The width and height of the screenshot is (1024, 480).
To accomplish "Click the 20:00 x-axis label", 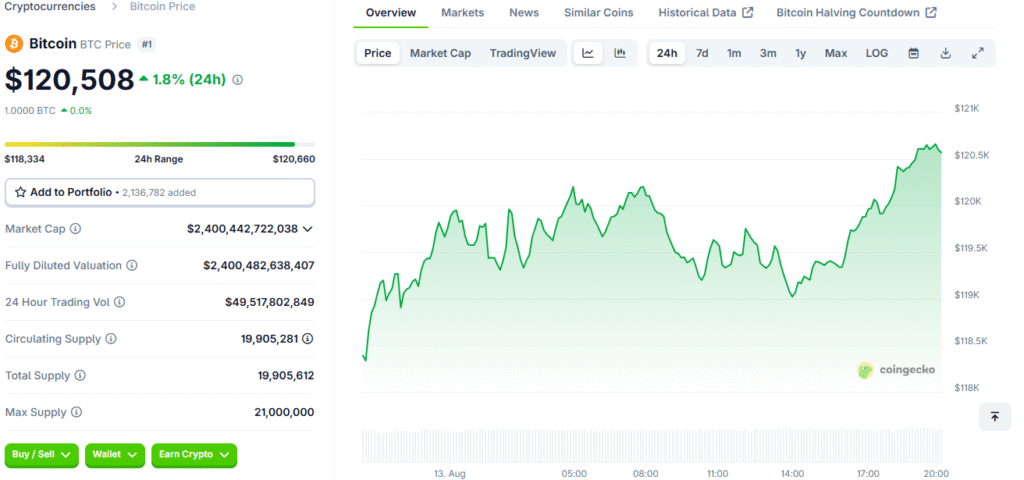I will [x=937, y=473].
